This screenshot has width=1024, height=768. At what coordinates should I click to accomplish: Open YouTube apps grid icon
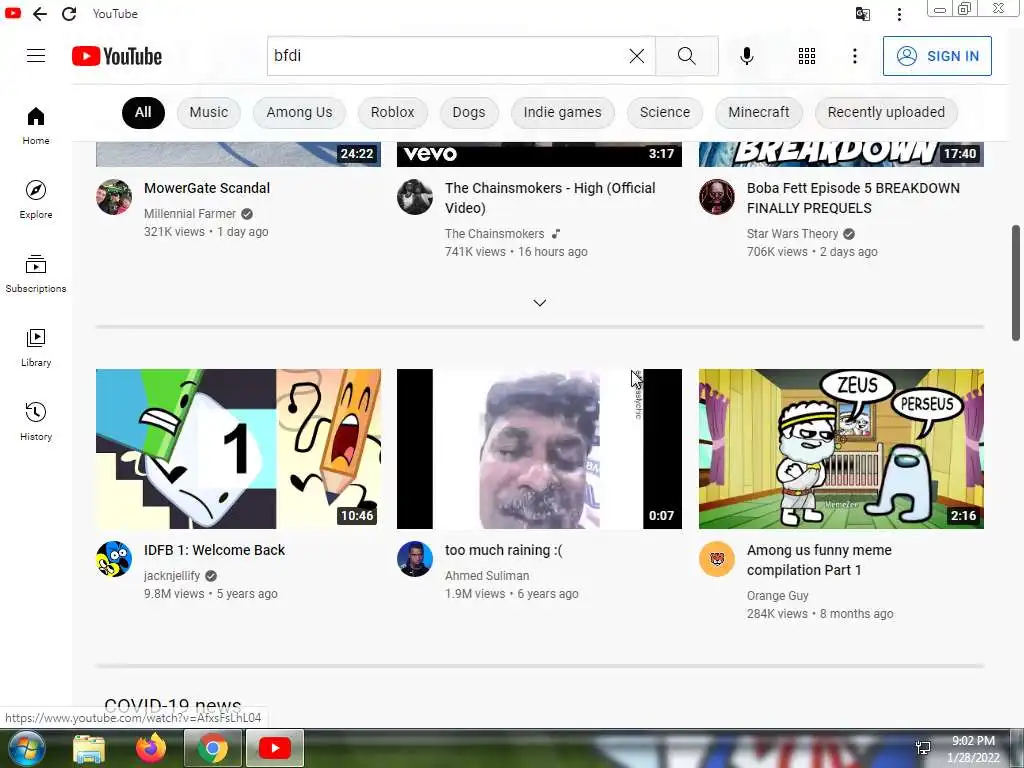[x=807, y=56]
